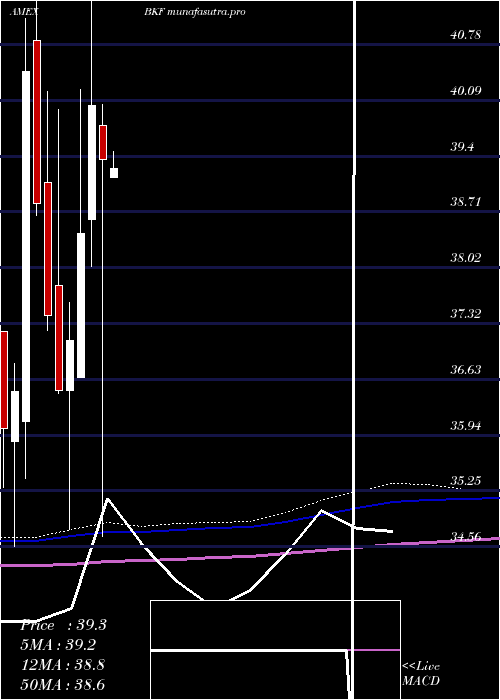Select the small last white candle near 39.2
This screenshot has width=500, height=700.
click(x=114, y=173)
